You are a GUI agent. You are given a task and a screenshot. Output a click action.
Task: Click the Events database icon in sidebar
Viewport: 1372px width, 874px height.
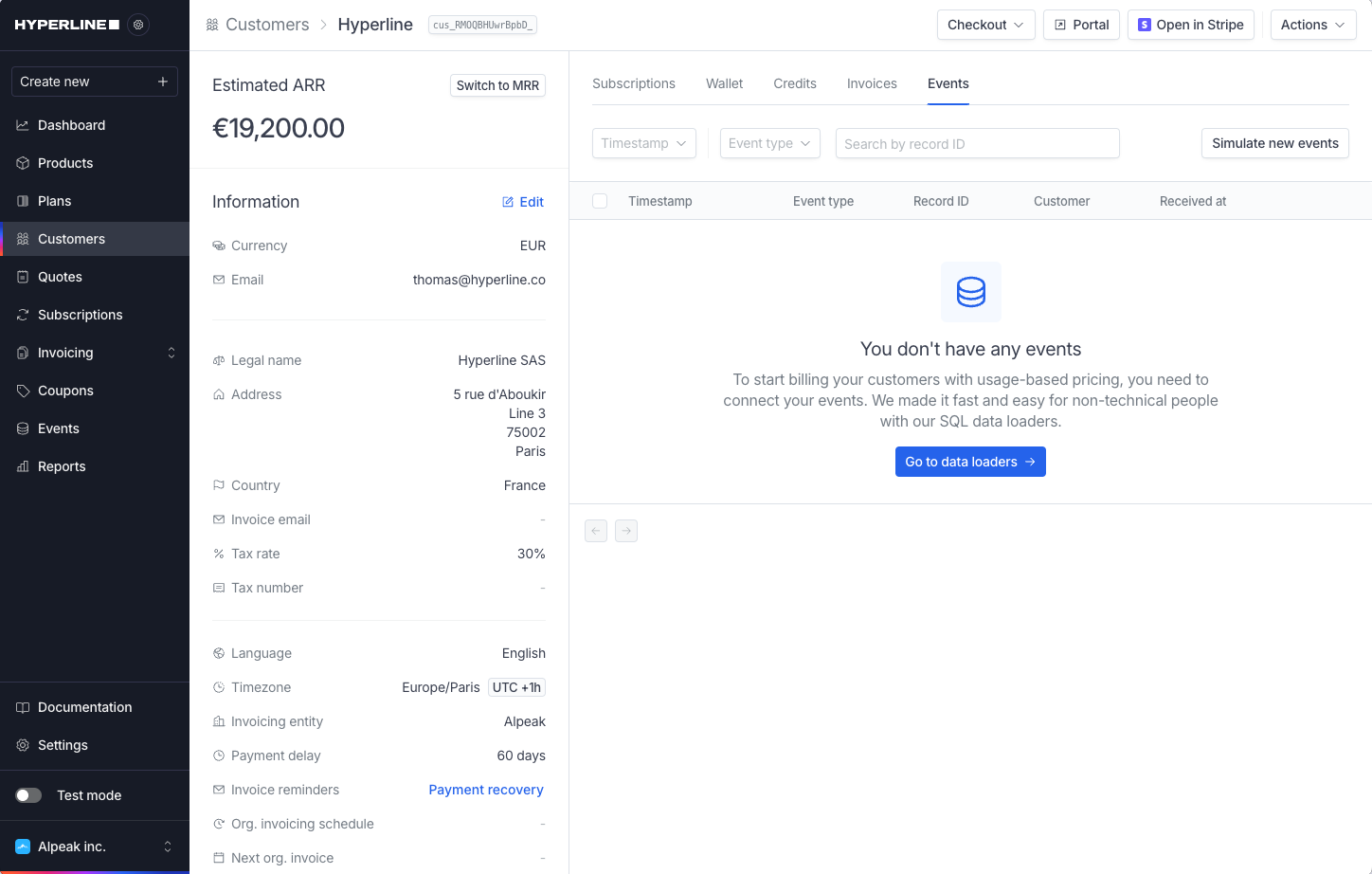[23, 428]
